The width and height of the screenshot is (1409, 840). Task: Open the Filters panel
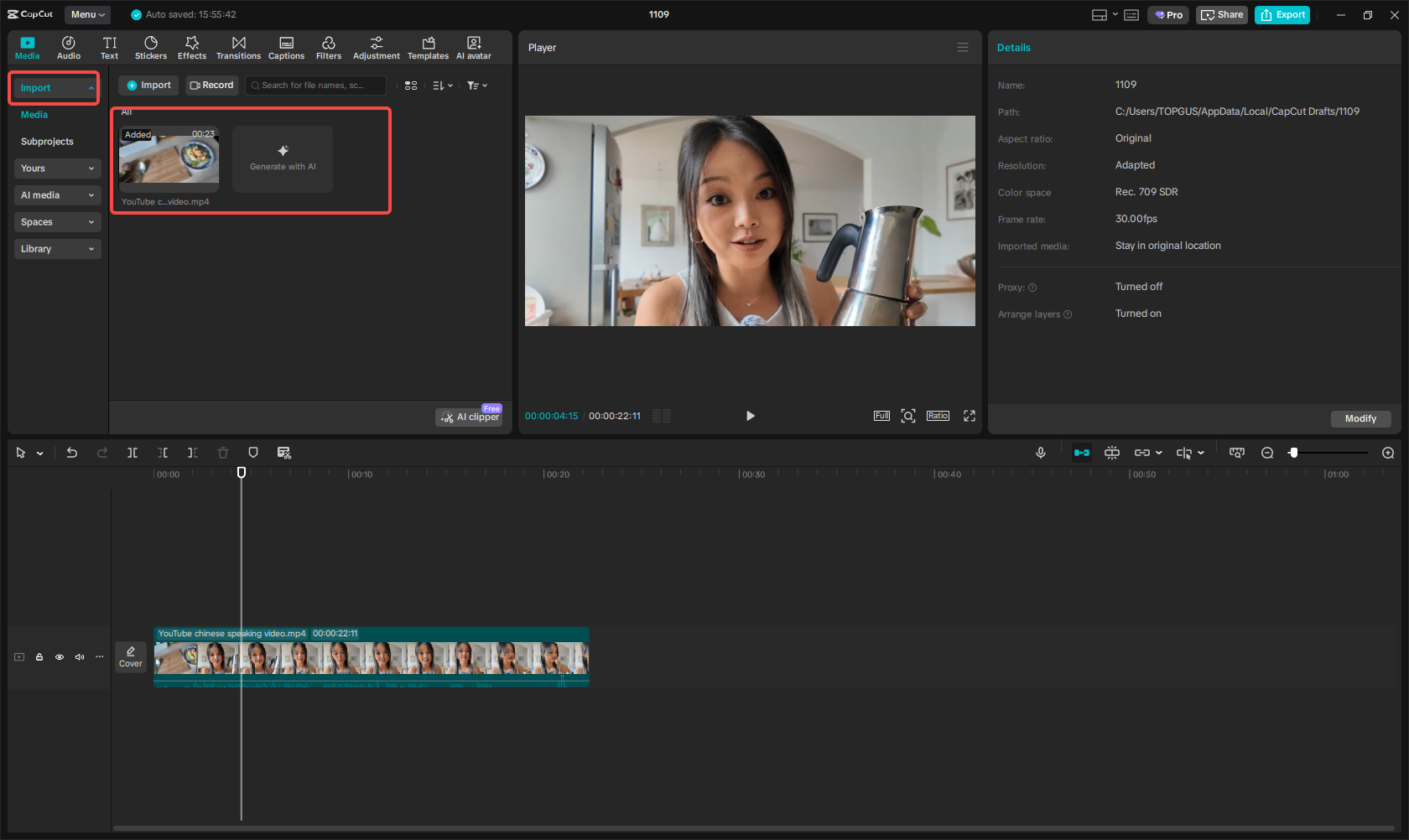click(328, 47)
